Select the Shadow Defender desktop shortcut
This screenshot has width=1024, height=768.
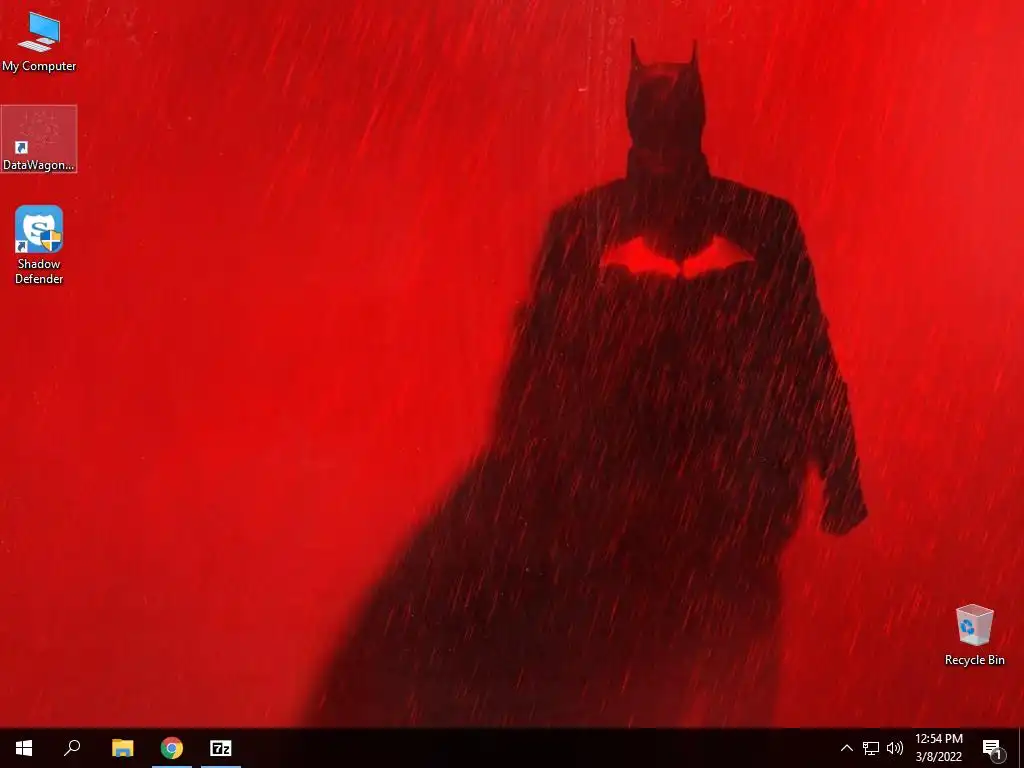39,245
